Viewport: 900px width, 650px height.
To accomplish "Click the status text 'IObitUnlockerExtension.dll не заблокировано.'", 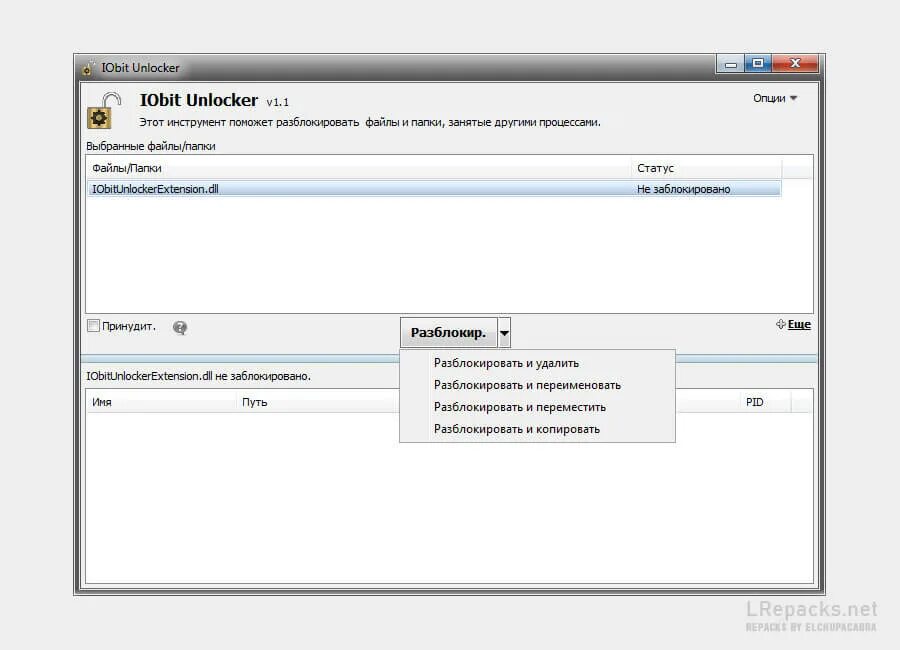I will coord(199,376).
